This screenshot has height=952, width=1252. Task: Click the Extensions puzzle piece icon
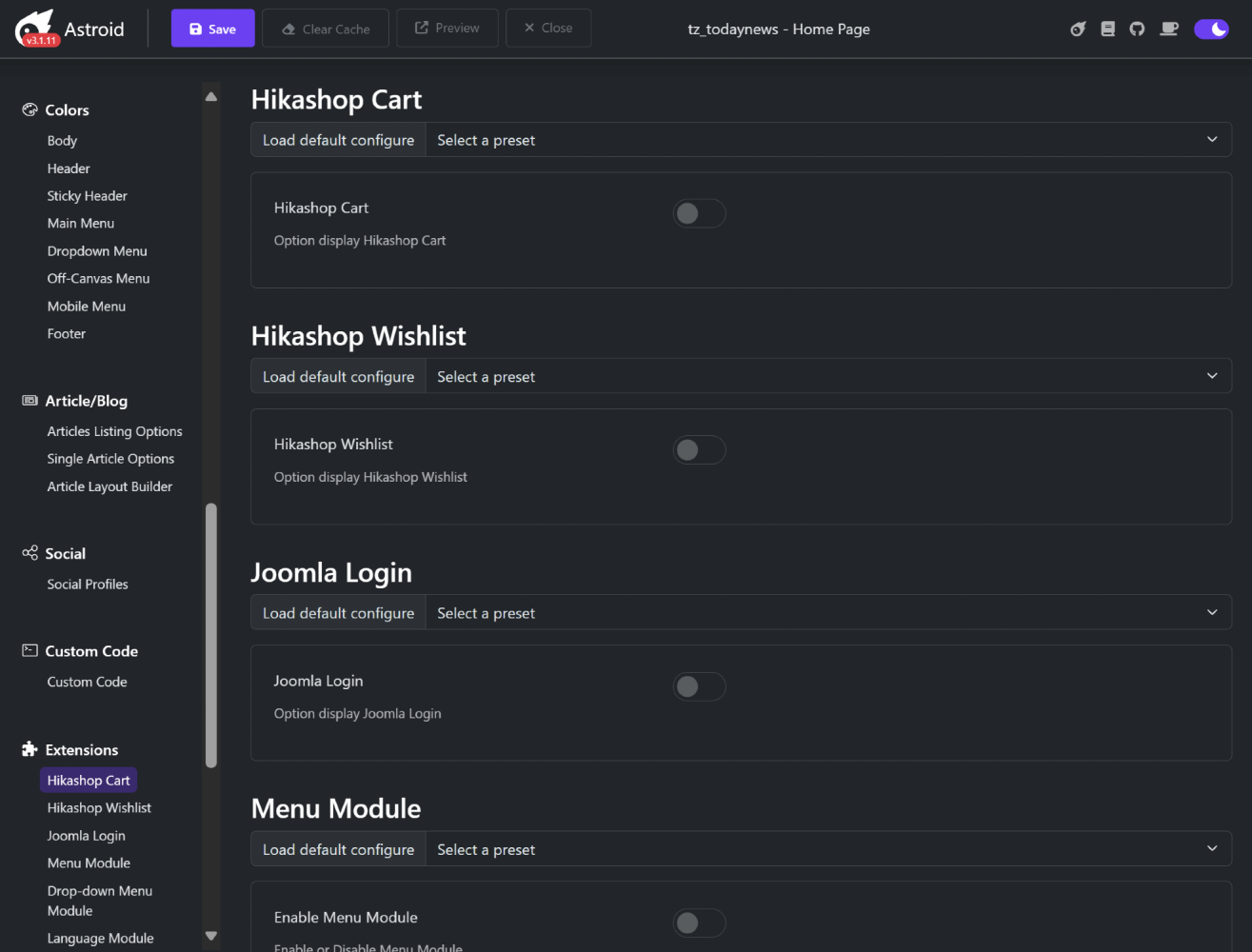point(30,749)
